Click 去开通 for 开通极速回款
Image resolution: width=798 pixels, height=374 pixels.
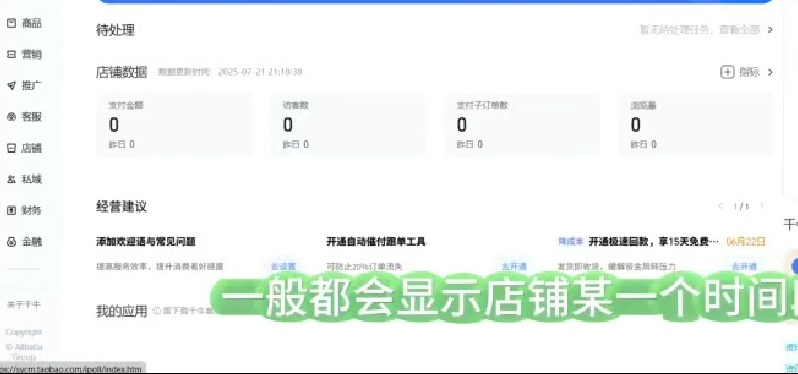[x=744, y=266]
